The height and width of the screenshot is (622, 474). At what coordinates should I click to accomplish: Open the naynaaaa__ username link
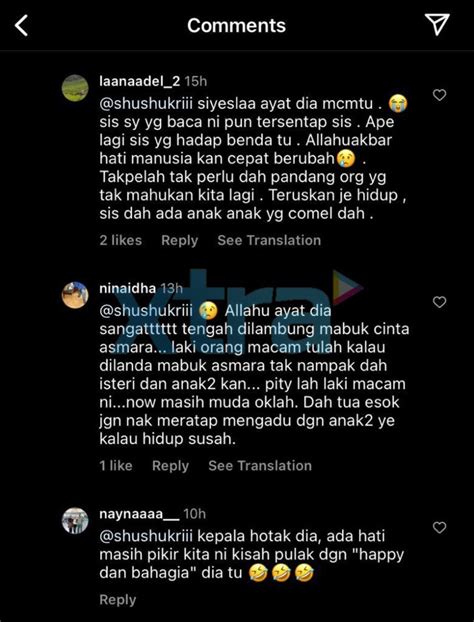point(139,514)
